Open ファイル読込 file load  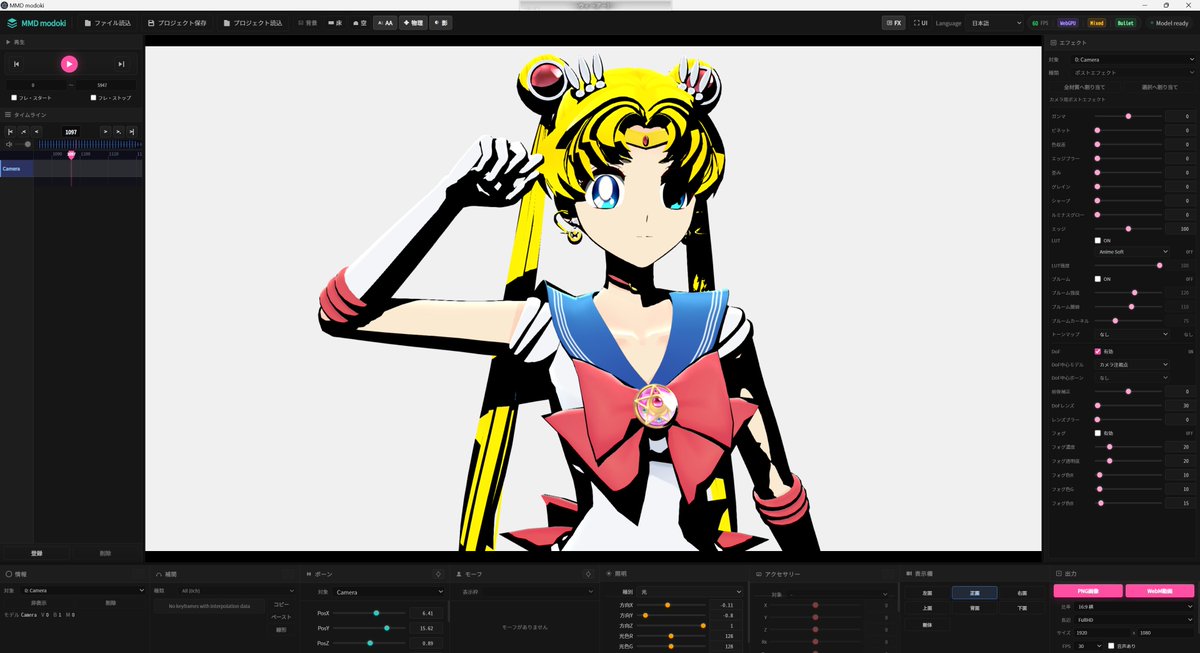coord(108,22)
